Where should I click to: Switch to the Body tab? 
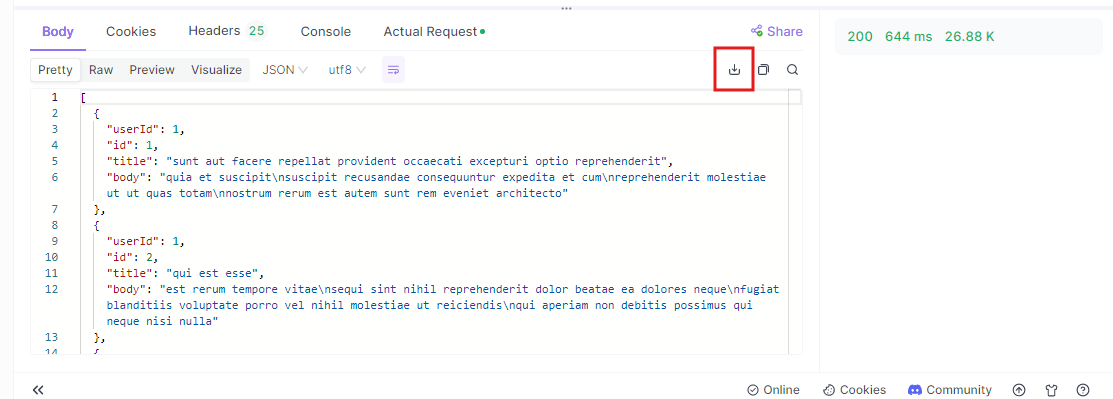[x=57, y=31]
